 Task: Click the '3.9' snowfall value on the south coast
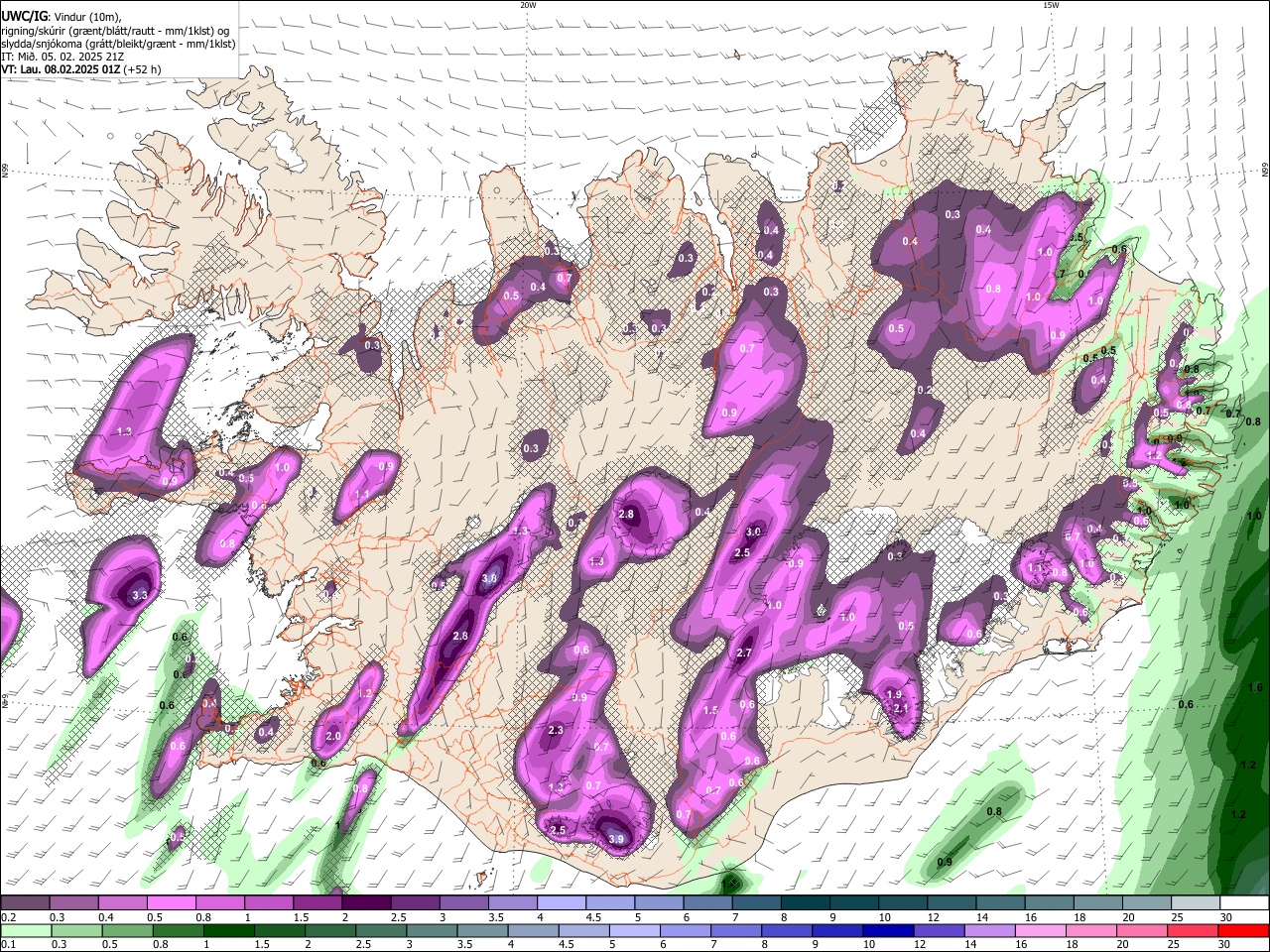(x=616, y=839)
